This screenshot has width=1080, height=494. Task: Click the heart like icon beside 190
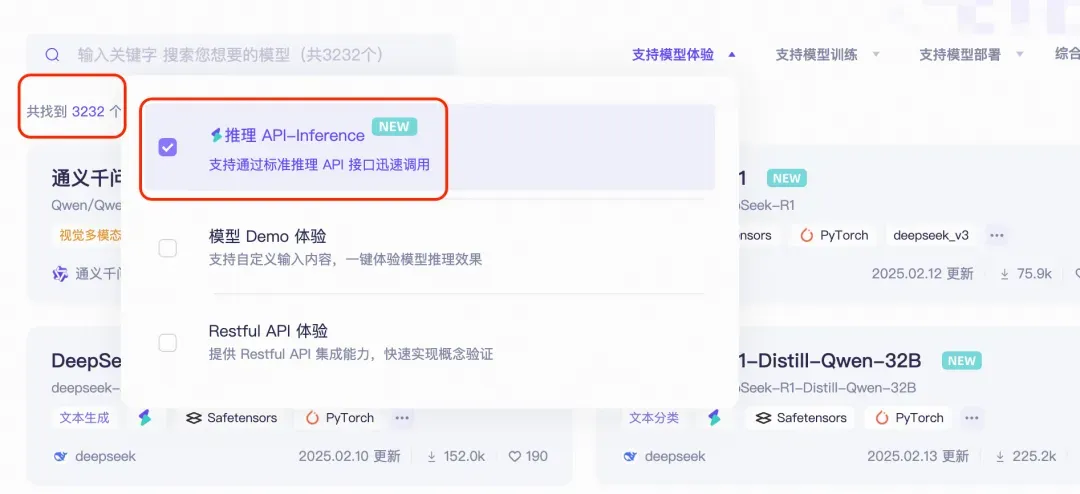tap(514, 456)
